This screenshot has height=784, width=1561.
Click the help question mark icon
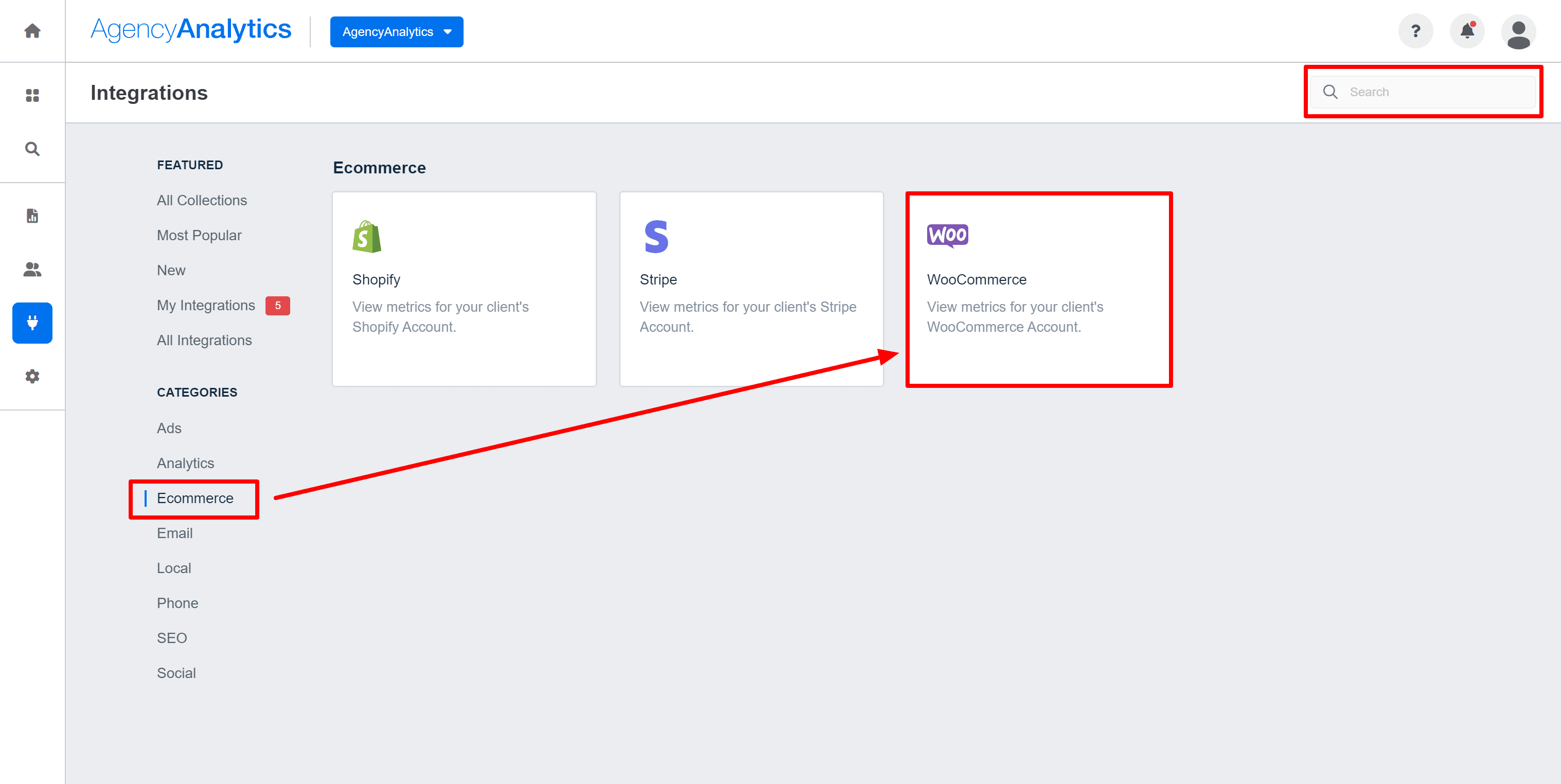[x=1415, y=31]
